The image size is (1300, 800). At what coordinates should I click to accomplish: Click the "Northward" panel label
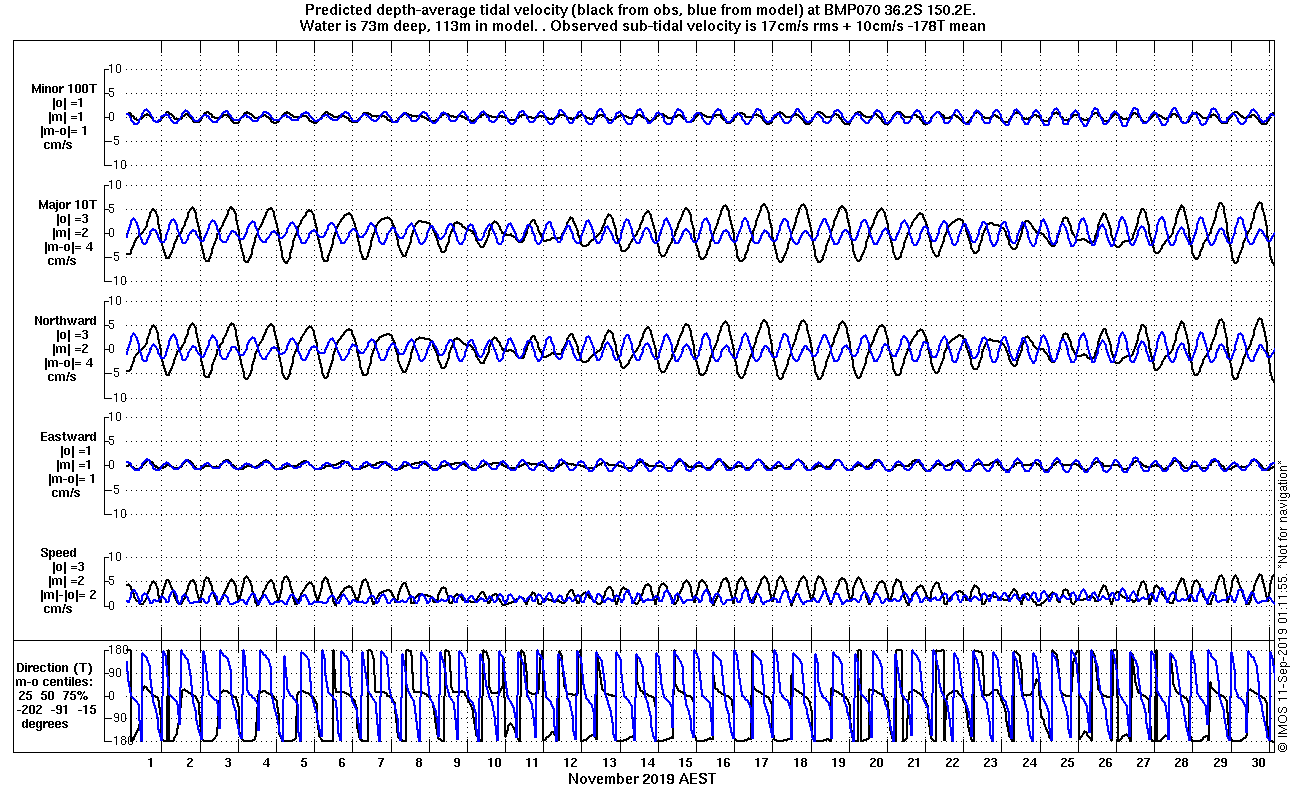[65, 321]
